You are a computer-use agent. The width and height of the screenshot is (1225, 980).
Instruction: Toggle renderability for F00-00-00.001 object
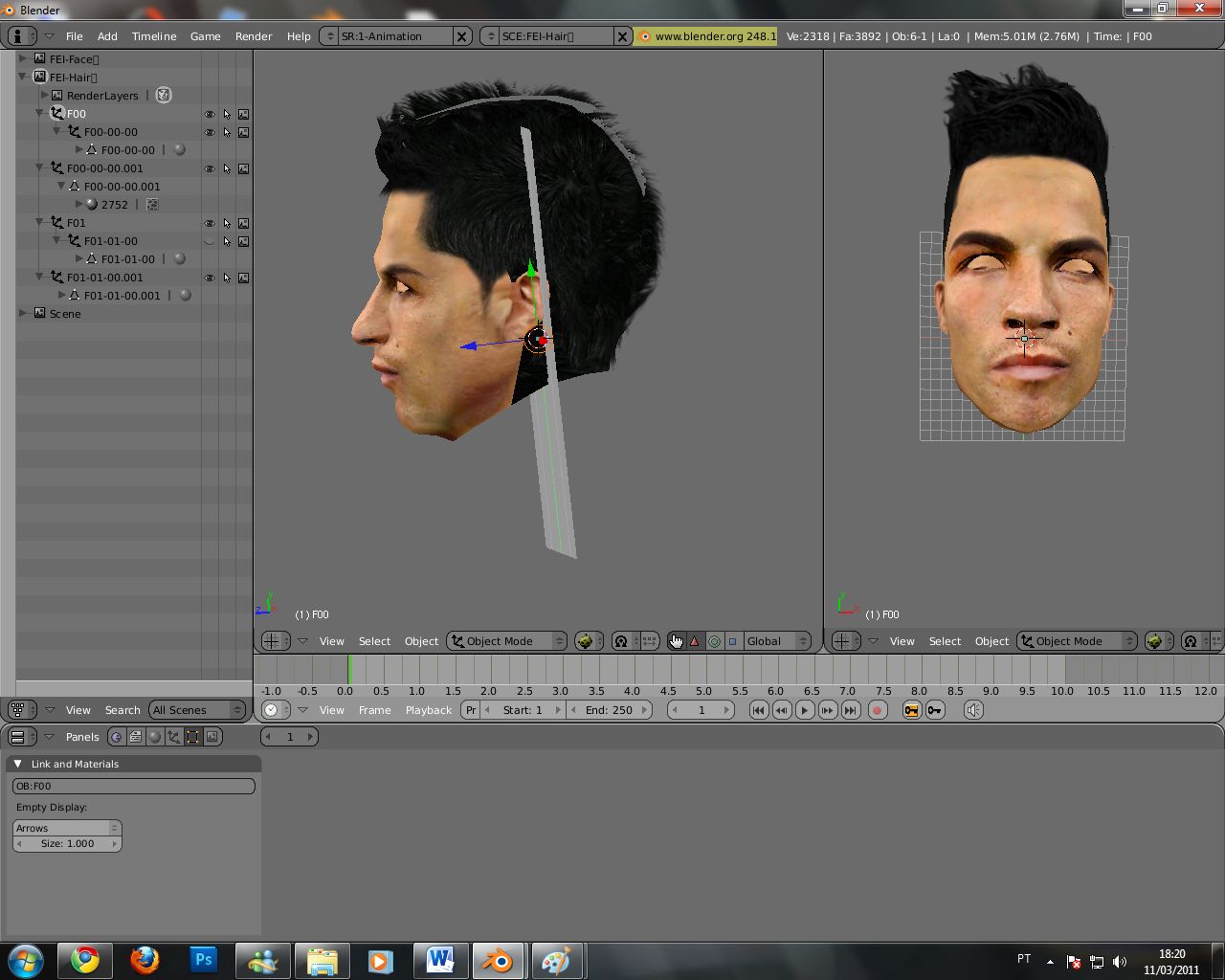click(x=244, y=168)
